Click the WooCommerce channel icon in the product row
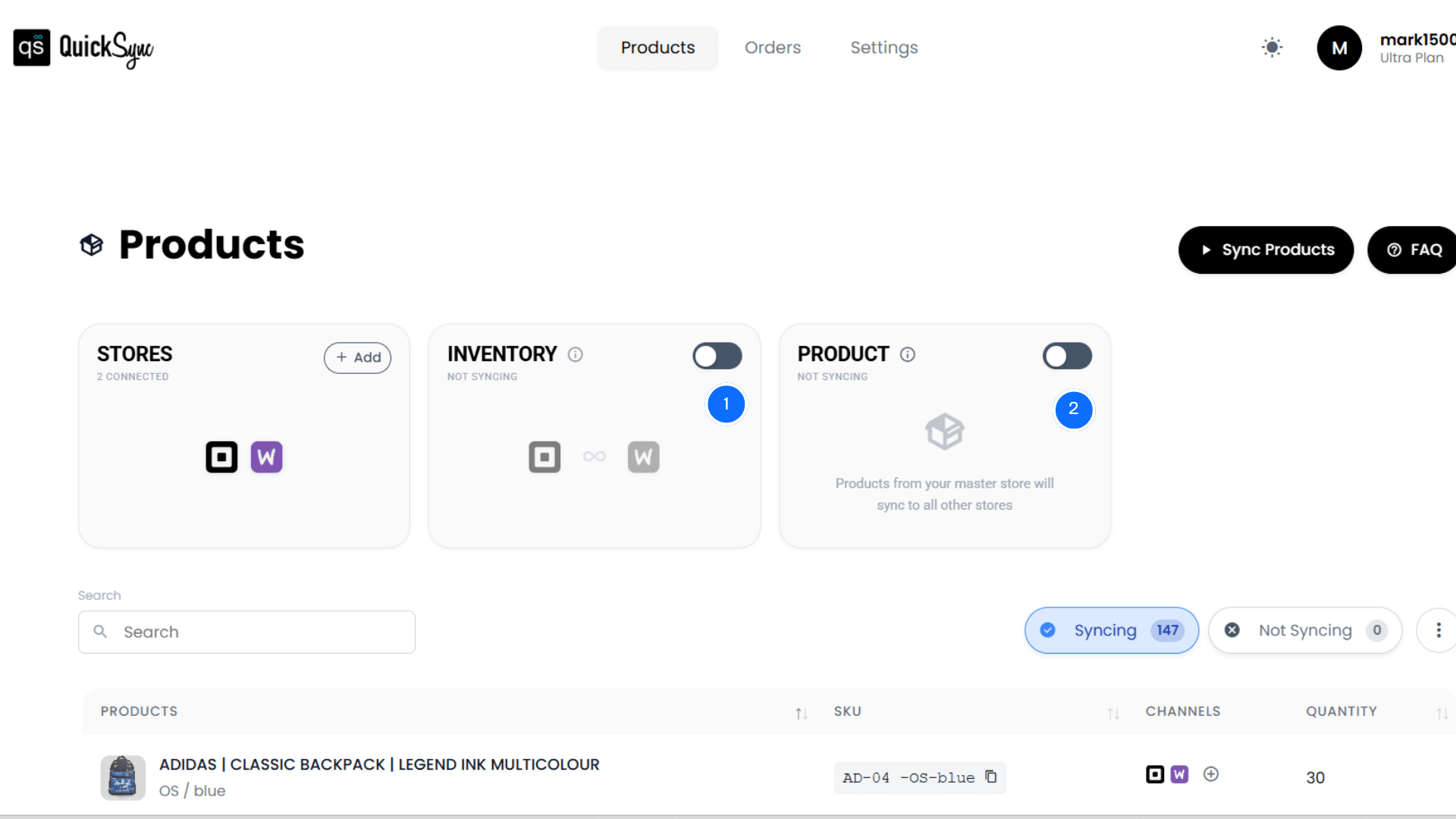The image size is (1456, 819). click(x=1180, y=774)
